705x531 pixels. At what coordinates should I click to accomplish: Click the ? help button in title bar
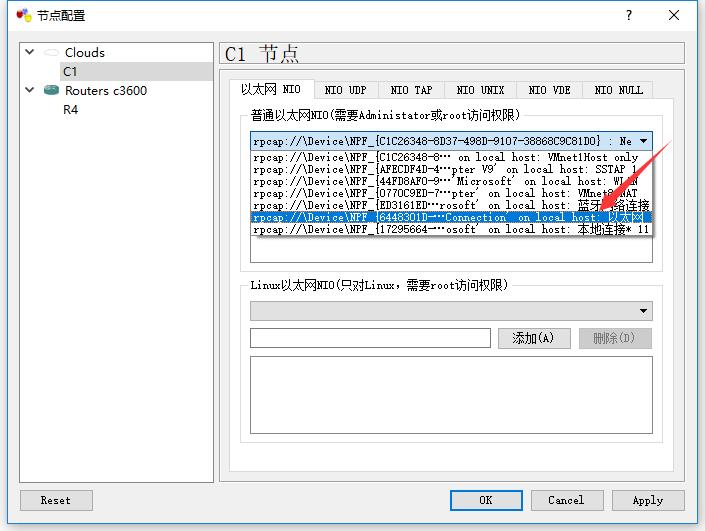(629, 15)
